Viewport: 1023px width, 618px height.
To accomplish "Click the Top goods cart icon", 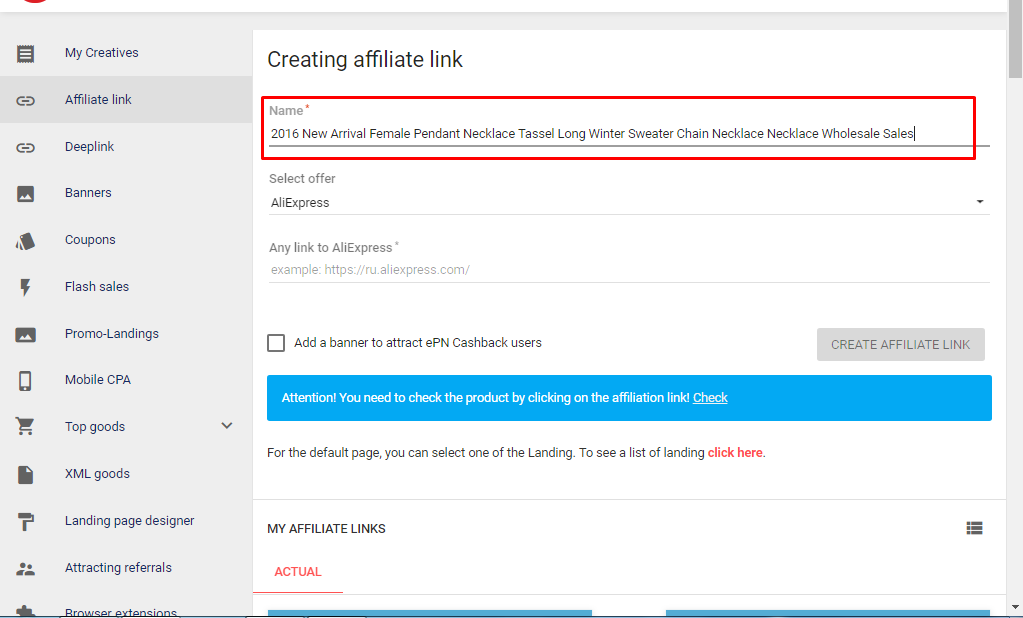I will click(x=25, y=427).
